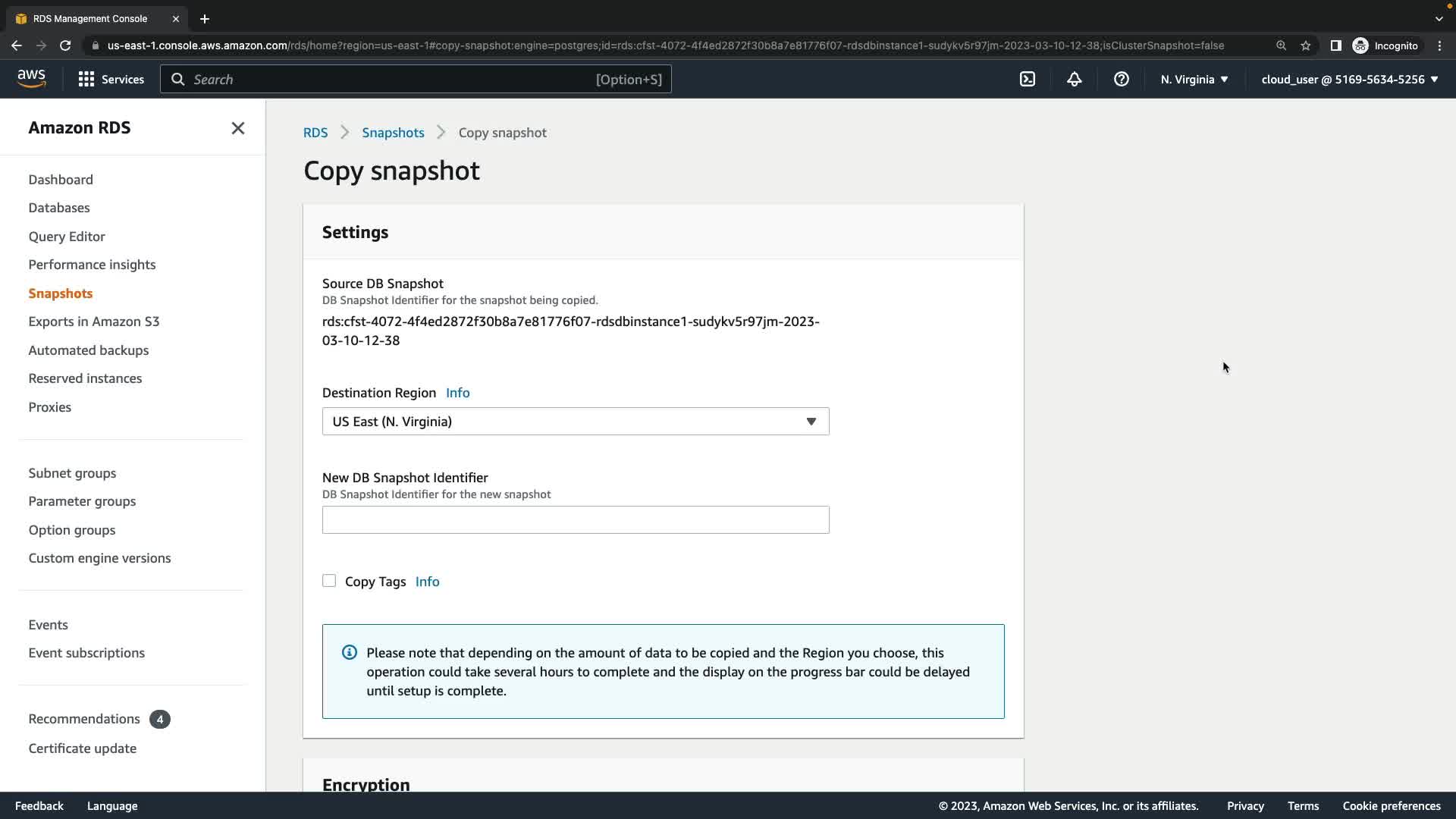1456x819 pixels.
Task: Click the AWS logo home icon
Action: [x=31, y=79]
